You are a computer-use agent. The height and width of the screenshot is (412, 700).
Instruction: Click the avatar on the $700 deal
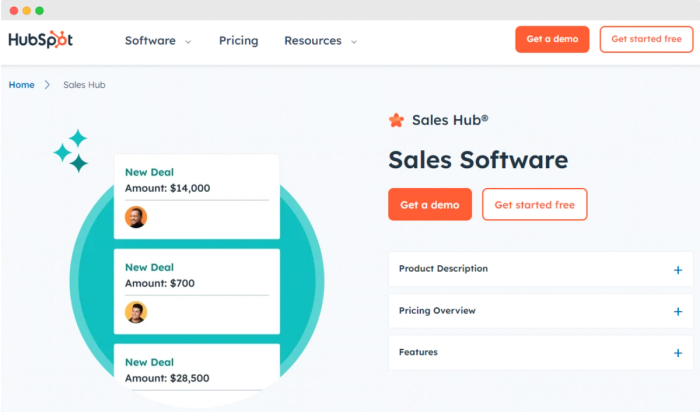coord(136,312)
